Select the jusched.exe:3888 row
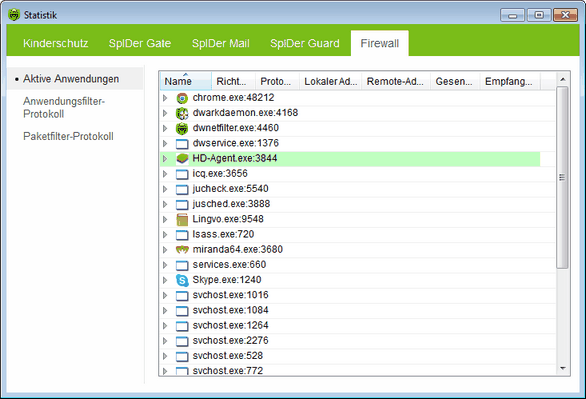This screenshot has width=586, height=399. tap(358, 204)
